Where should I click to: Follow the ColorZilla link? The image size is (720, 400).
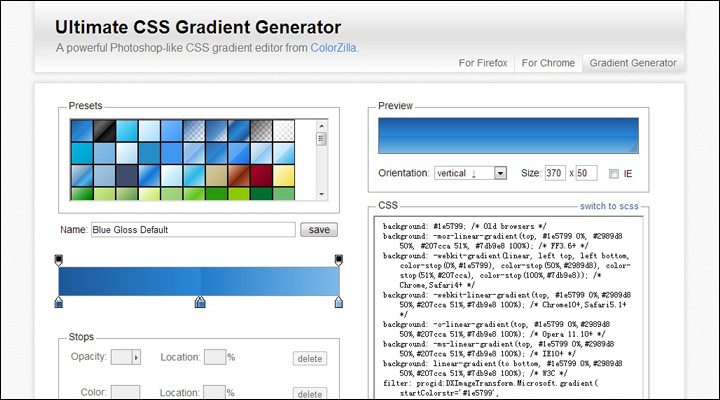pos(333,47)
